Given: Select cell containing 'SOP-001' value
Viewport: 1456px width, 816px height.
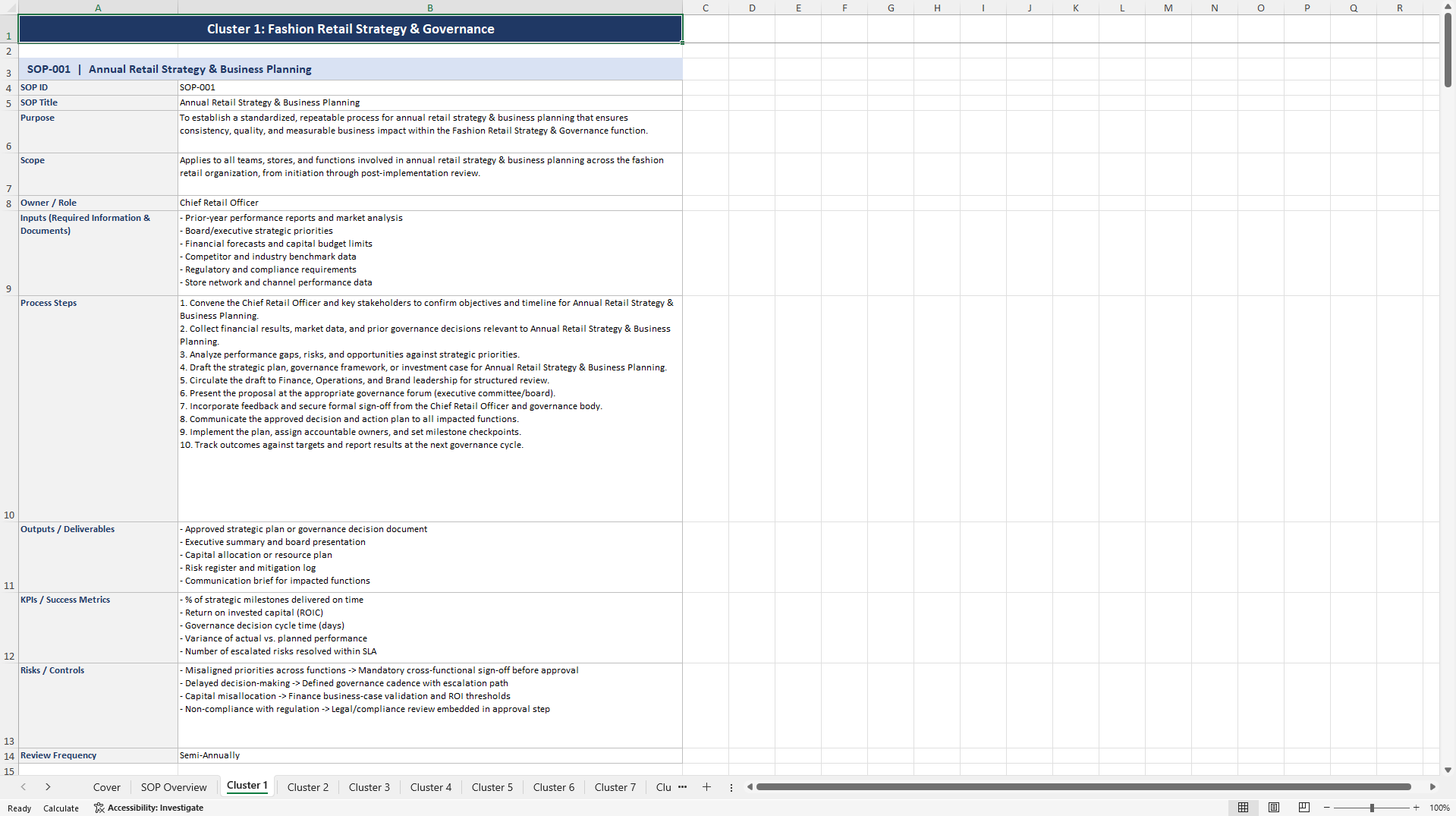Looking at the screenshot, I should (430, 88).
